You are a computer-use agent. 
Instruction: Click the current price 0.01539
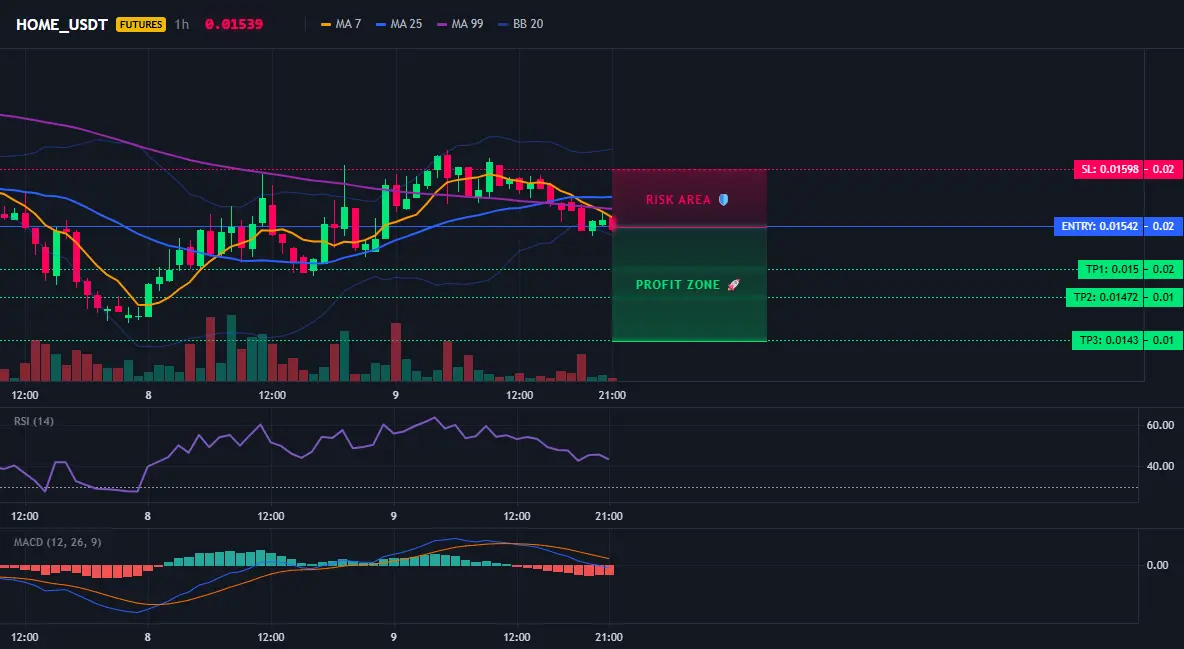[234, 24]
